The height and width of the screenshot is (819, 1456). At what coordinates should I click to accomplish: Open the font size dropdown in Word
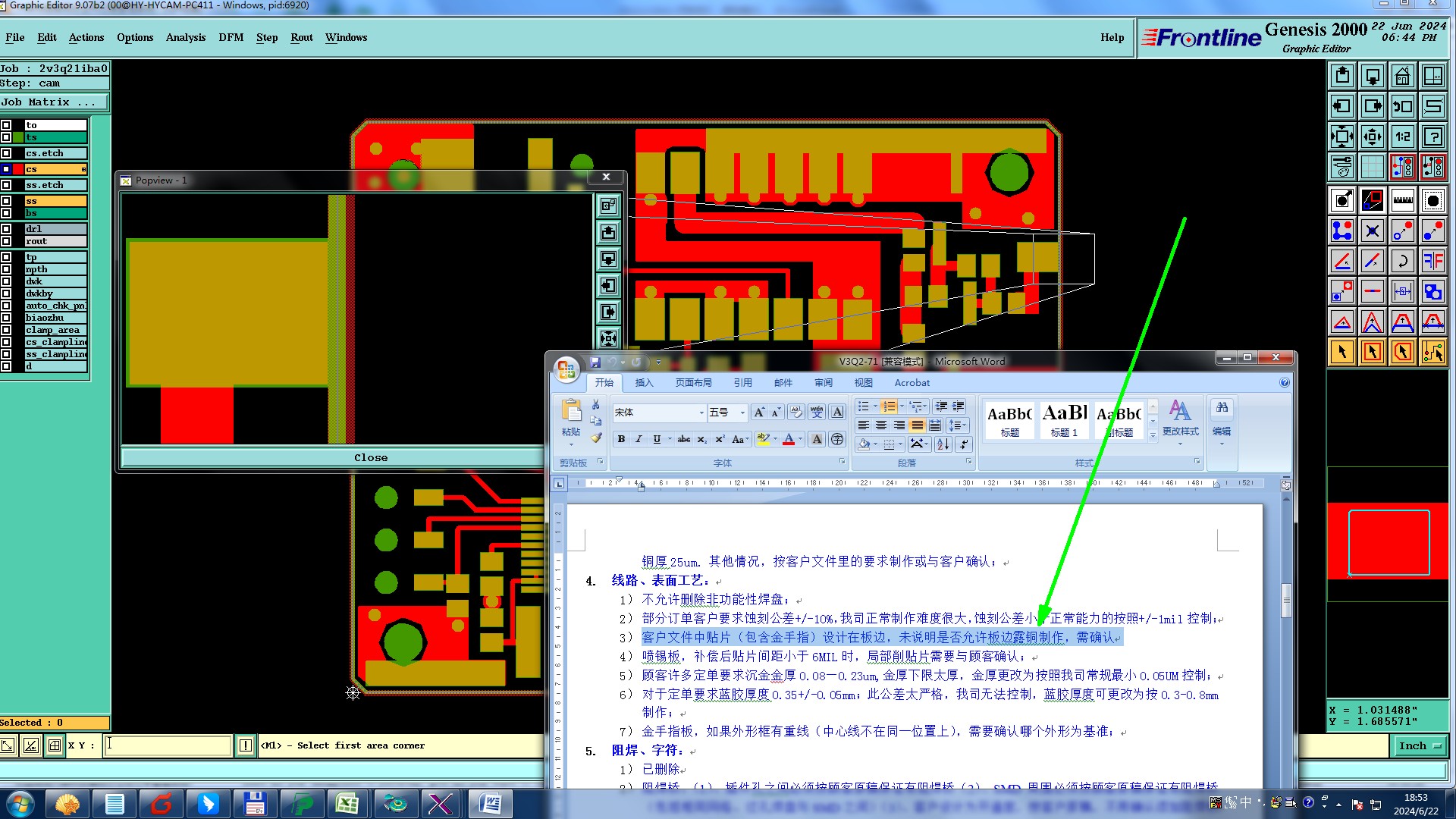point(742,413)
